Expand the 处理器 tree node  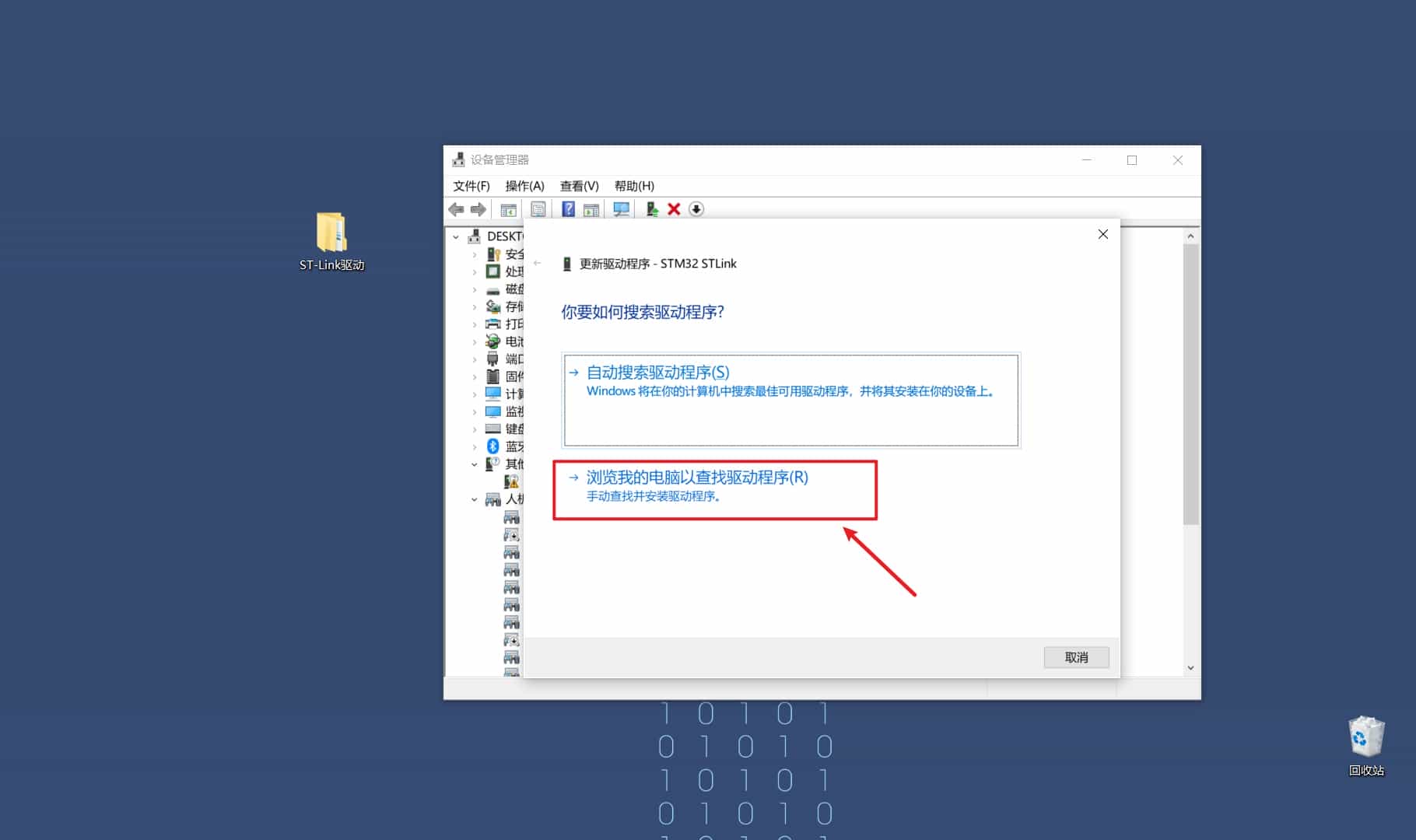pos(475,271)
